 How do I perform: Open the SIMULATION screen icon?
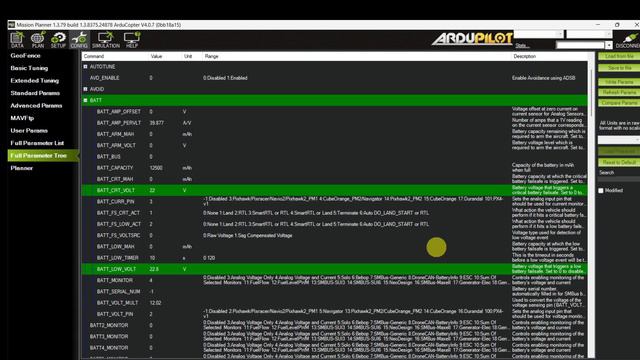click(x=106, y=40)
